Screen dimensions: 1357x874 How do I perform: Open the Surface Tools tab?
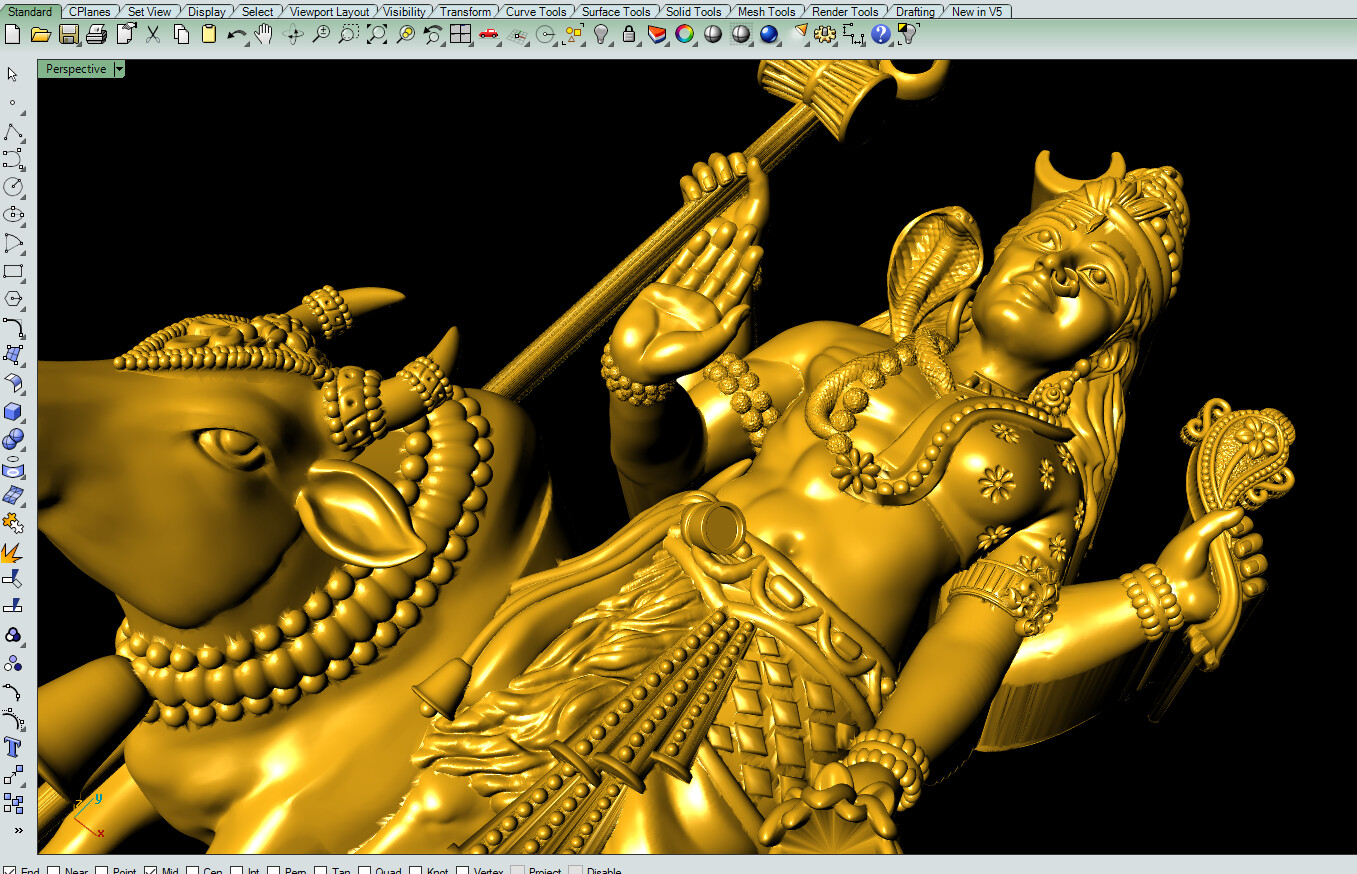click(616, 12)
